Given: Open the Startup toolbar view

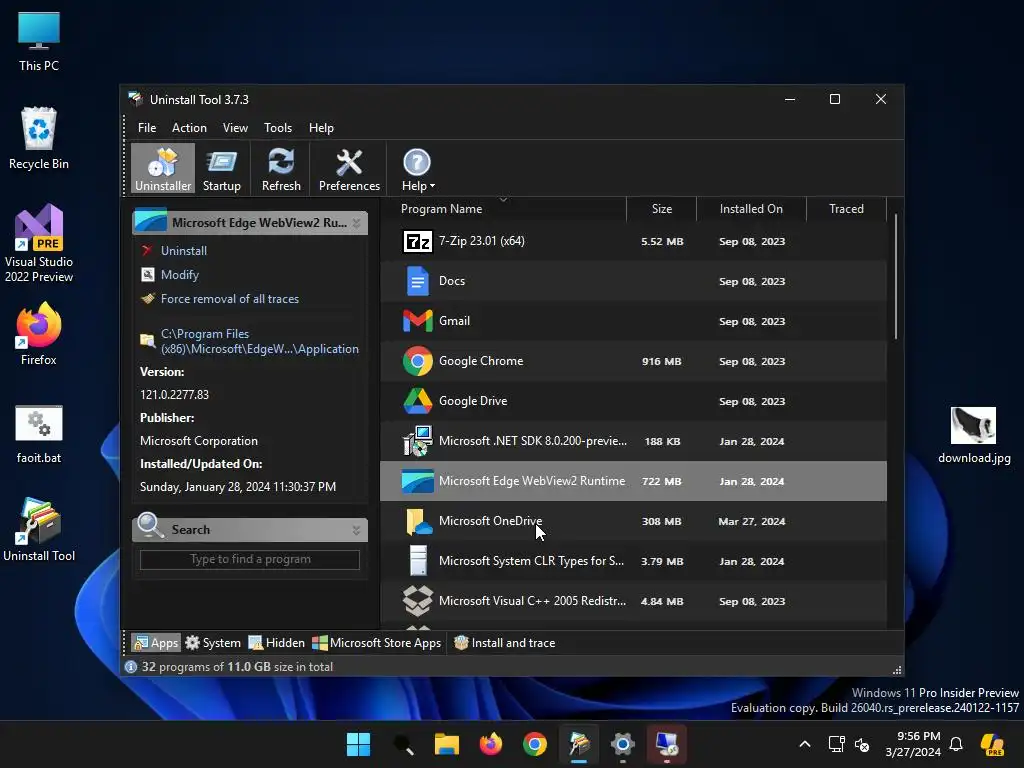Looking at the screenshot, I should pos(221,168).
